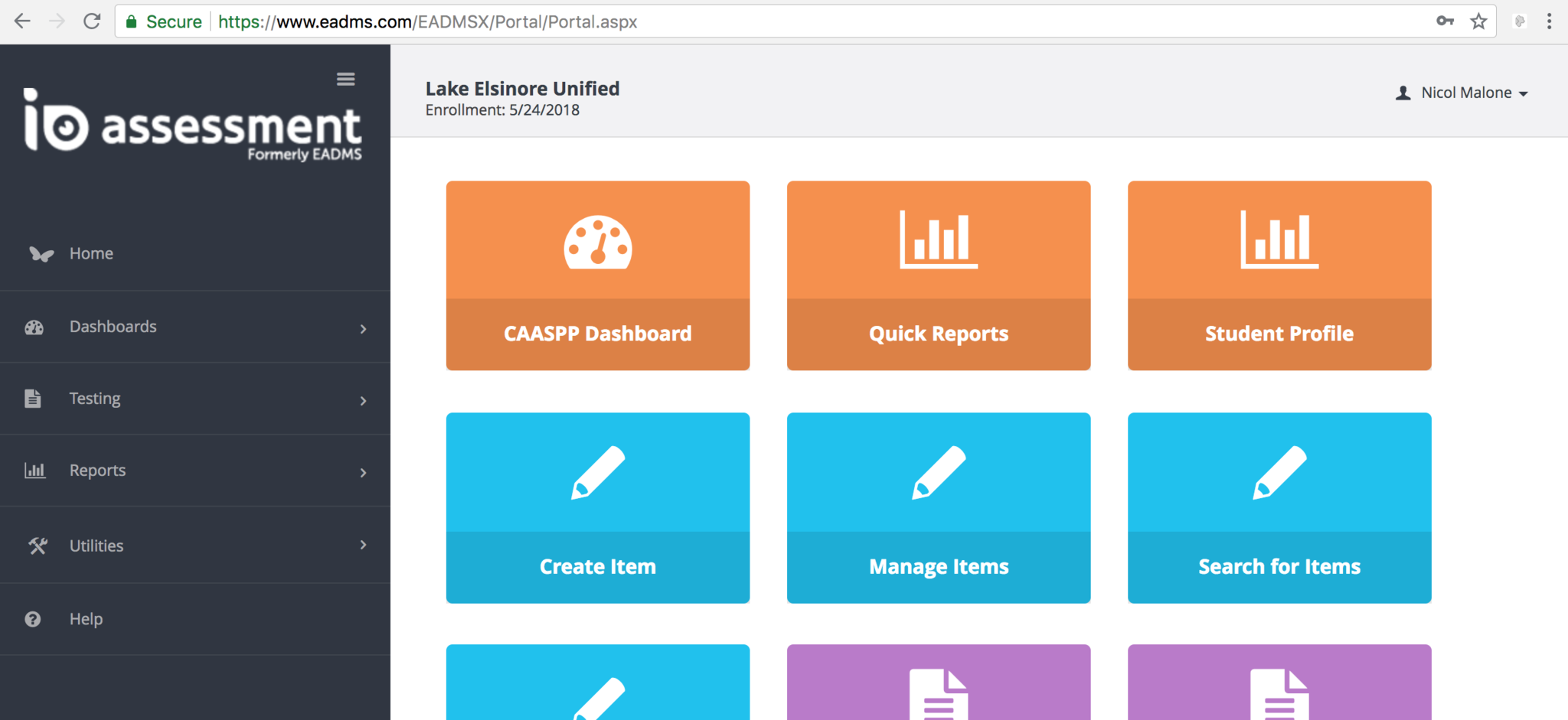Click the hamburger menu icon in sidebar
Image resolution: width=1568 pixels, height=720 pixels.
tap(345, 79)
